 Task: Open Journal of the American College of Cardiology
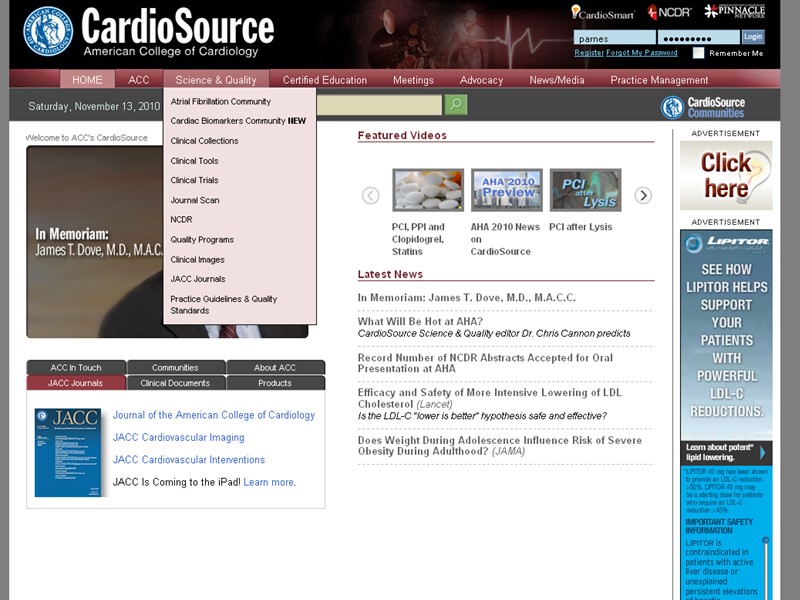click(214, 415)
